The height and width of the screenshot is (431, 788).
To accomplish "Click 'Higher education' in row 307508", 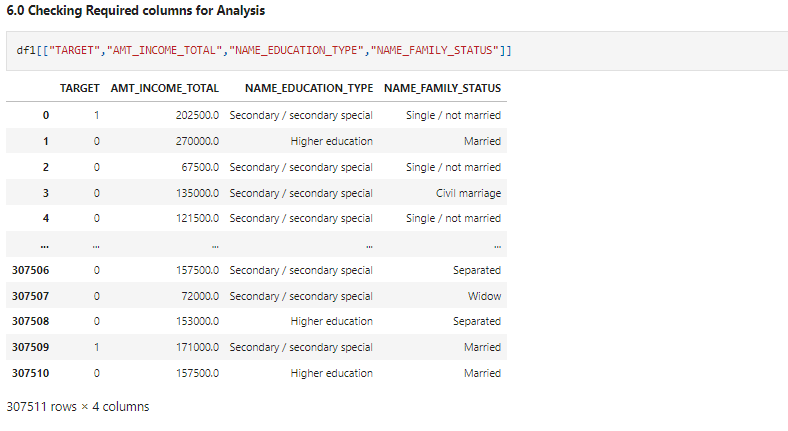I will [332, 321].
